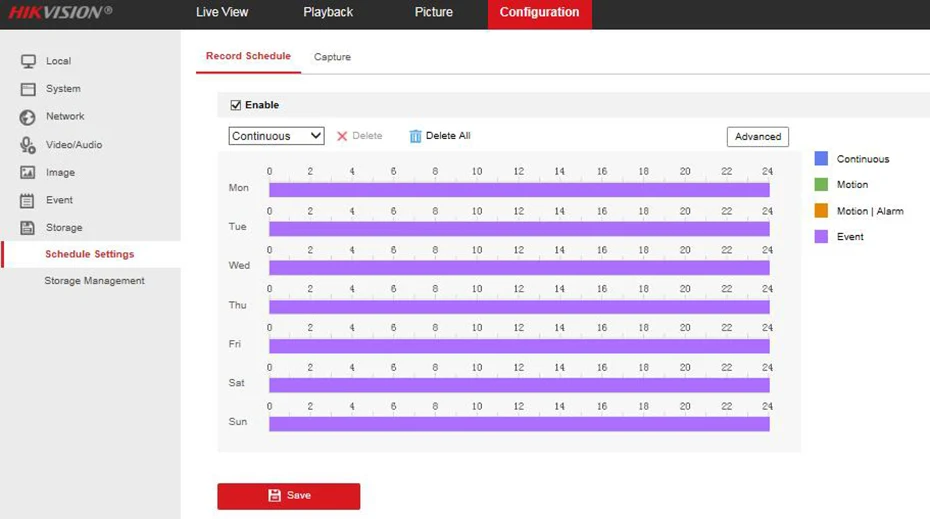
Task: Select the Thursday schedule bar
Action: [519, 307]
